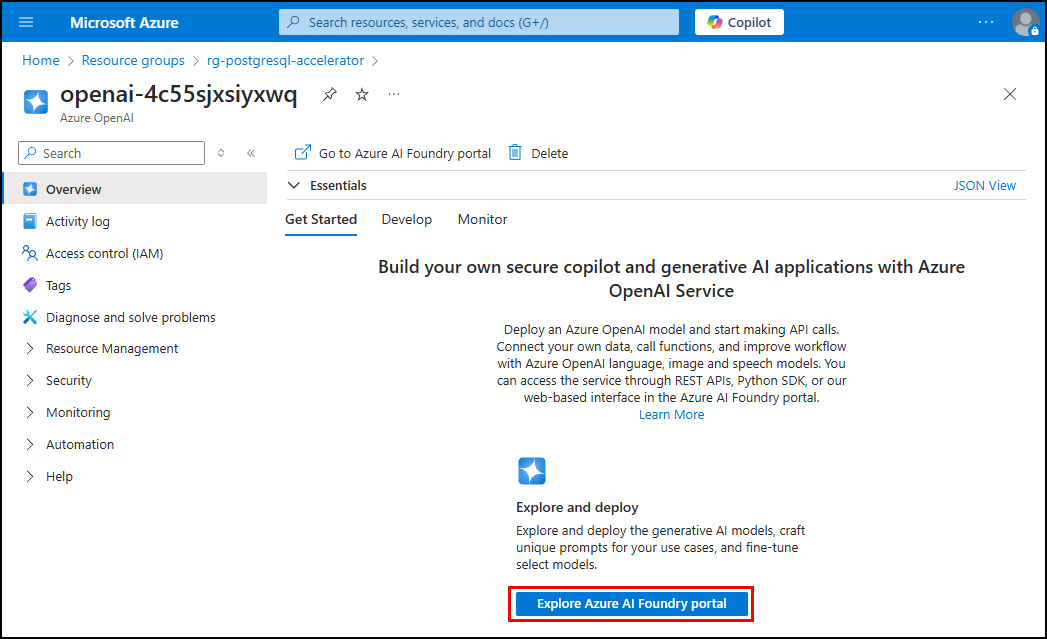
Task: Follow the Learn More link
Action: (x=671, y=415)
